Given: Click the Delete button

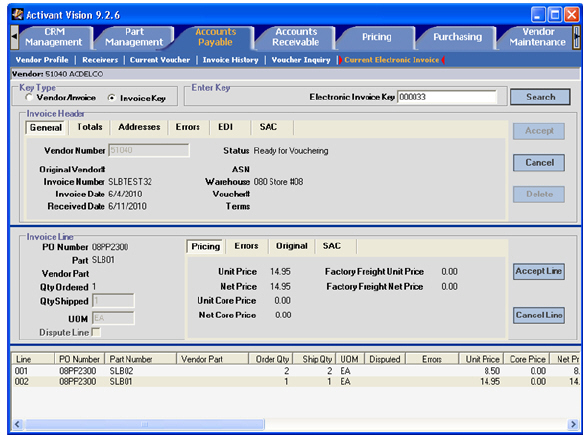Looking at the screenshot, I should click(x=539, y=194).
